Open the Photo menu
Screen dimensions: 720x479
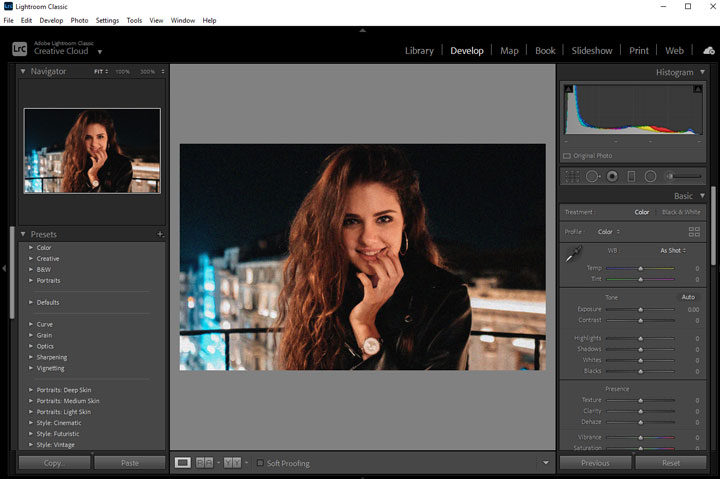79,20
